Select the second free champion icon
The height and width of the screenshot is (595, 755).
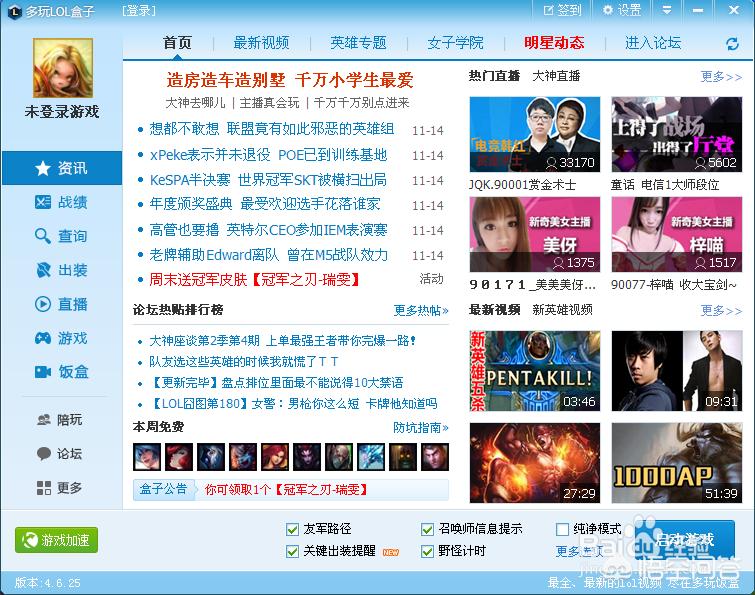pyautogui.click(x=179, y=457)
